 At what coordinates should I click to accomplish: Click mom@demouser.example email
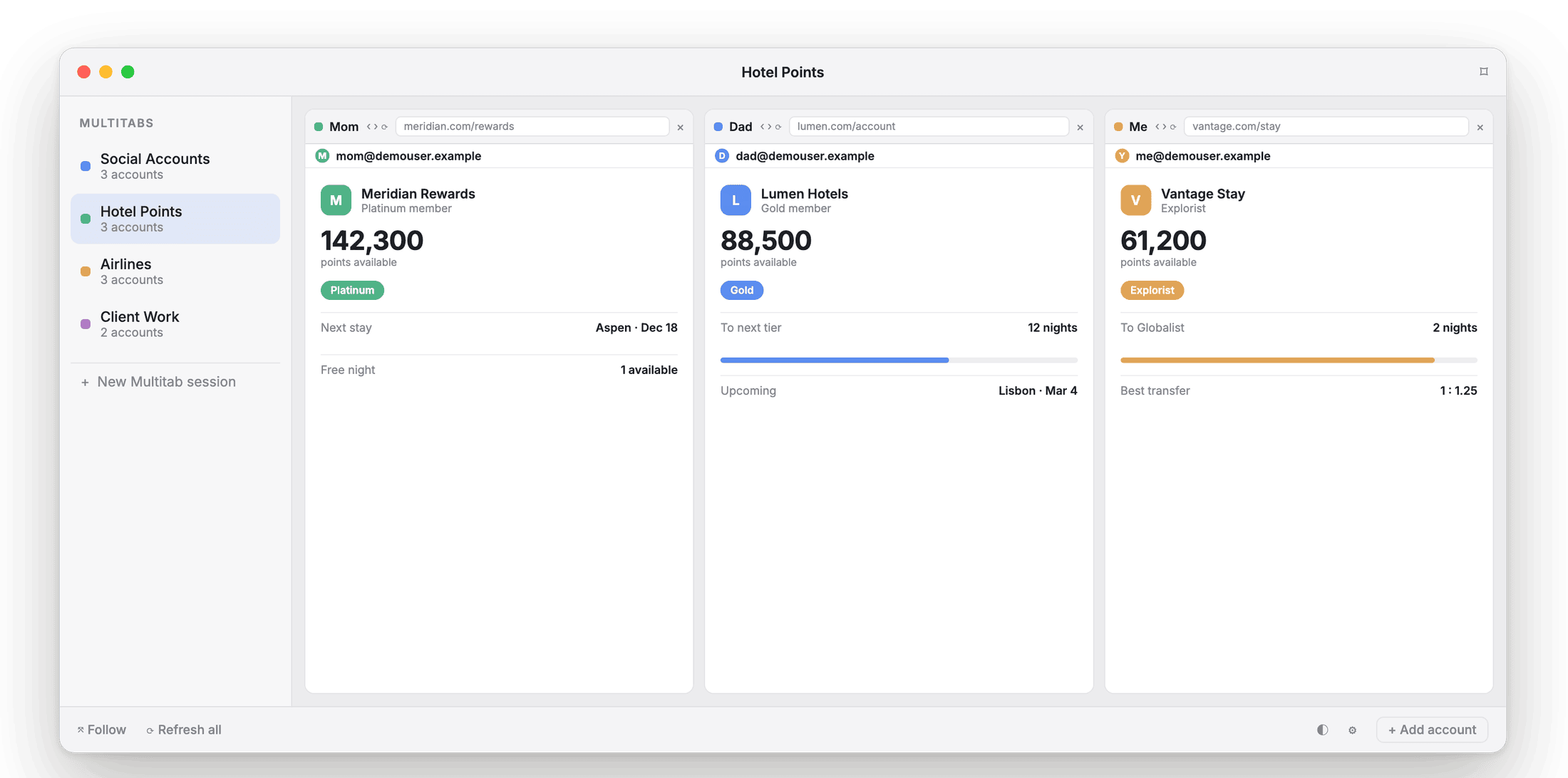408,156
